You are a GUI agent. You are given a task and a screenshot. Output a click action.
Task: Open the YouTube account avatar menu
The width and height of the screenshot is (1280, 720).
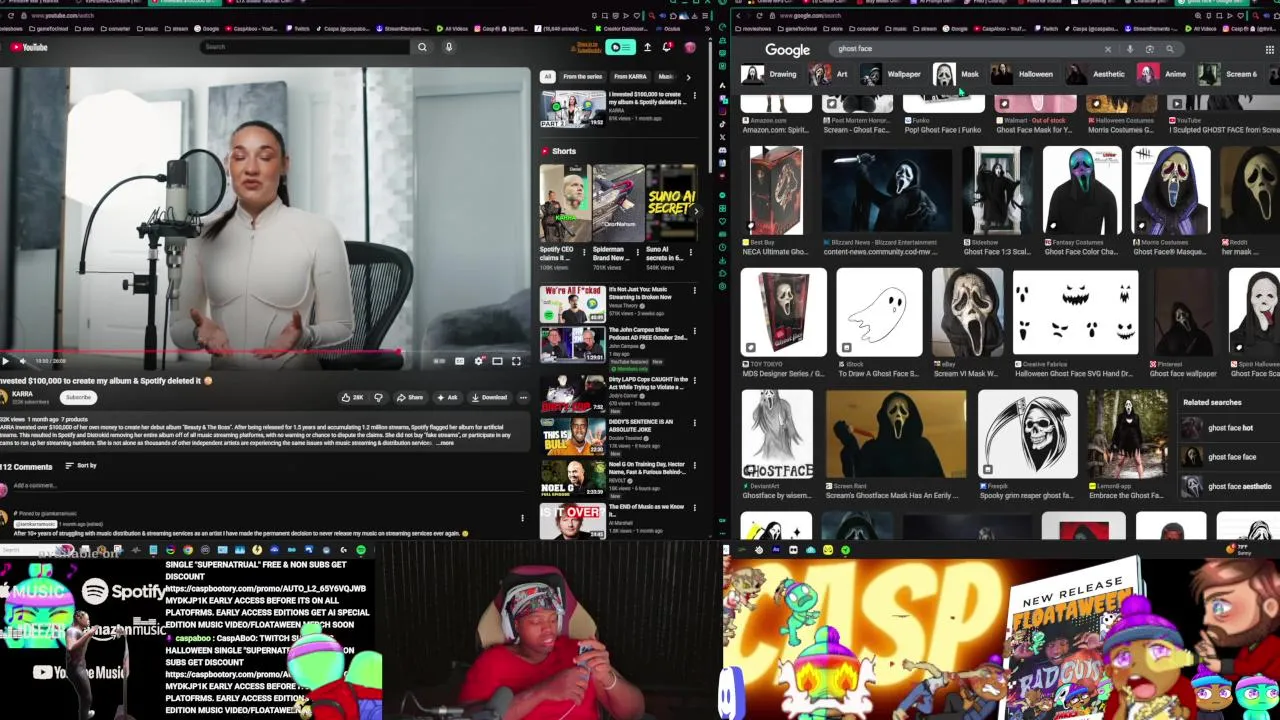click(x=689, y=47)
